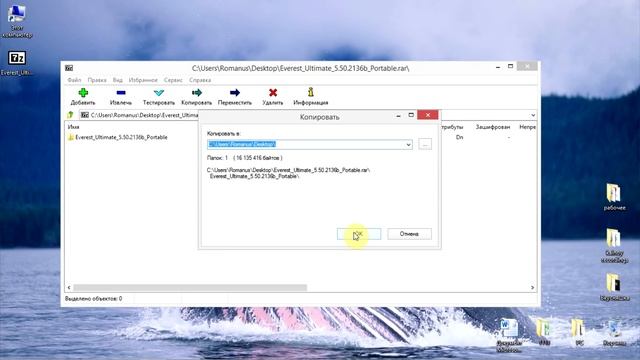640x360 pixels.
Task: Open the Word document icon on the desktop
Action: click(509, 335)
